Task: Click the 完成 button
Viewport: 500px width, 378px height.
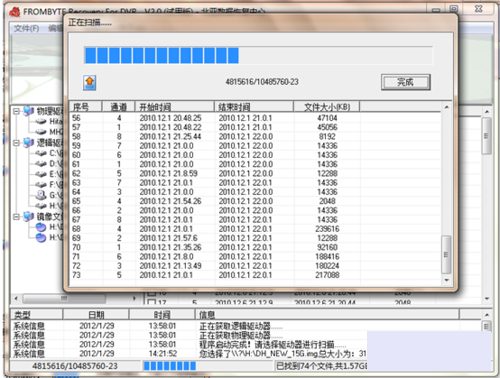Action: (406, 82)
